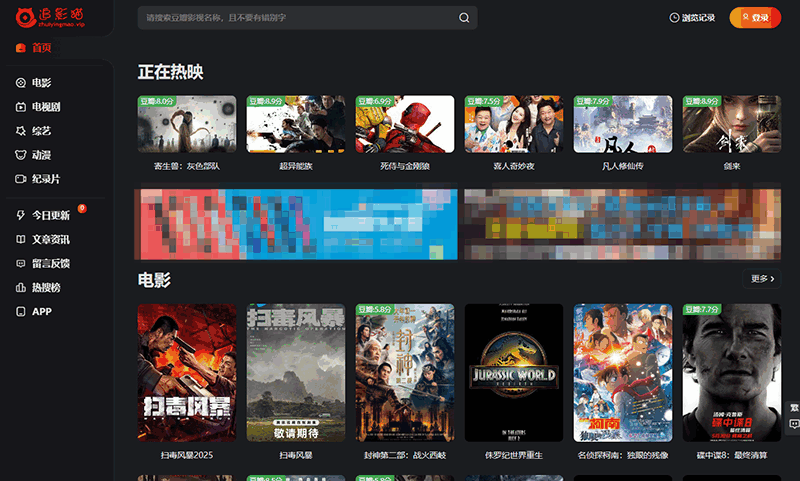Click the 电视剧 TV icon
The image size is (800, 481).
click(x=21, y=107)
